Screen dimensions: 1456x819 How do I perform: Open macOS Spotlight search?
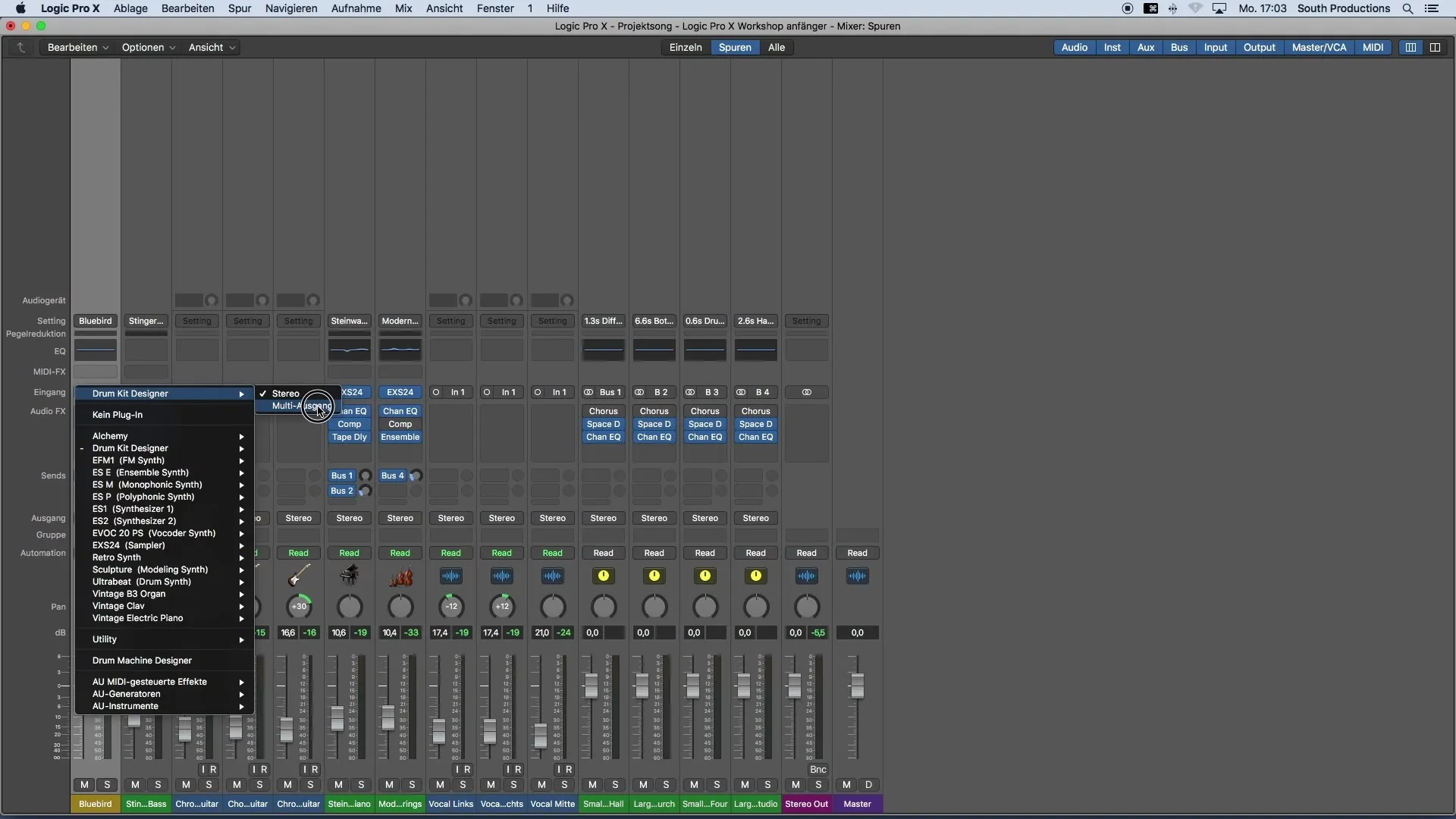click(1407, 9)
